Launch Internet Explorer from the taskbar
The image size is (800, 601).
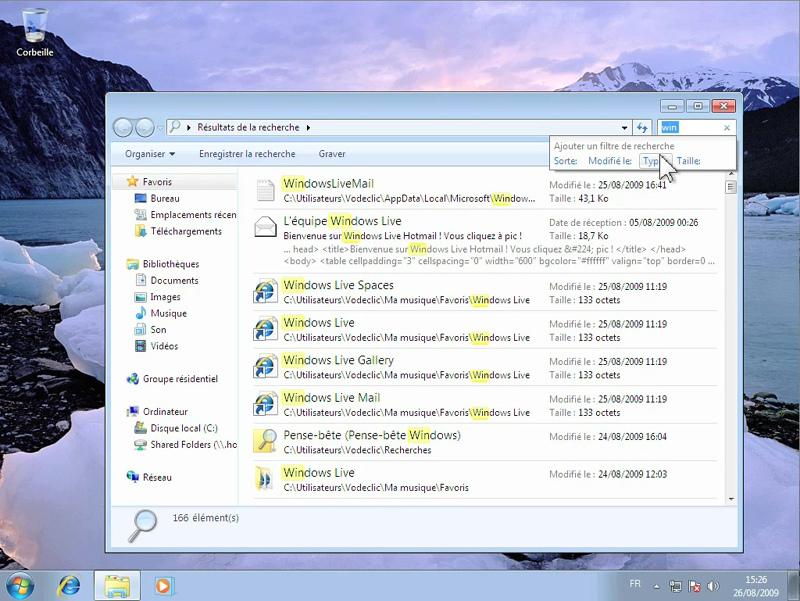[69, 586]
